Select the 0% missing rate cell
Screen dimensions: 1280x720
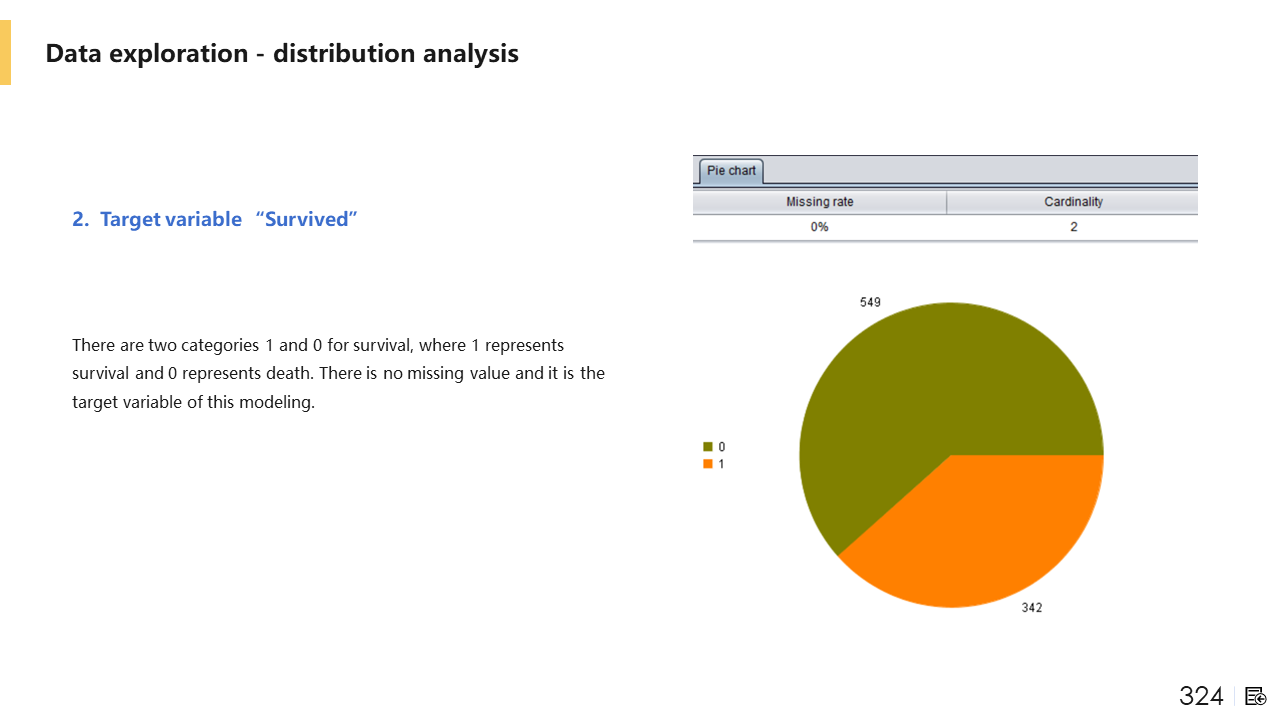tap(819, 227)
